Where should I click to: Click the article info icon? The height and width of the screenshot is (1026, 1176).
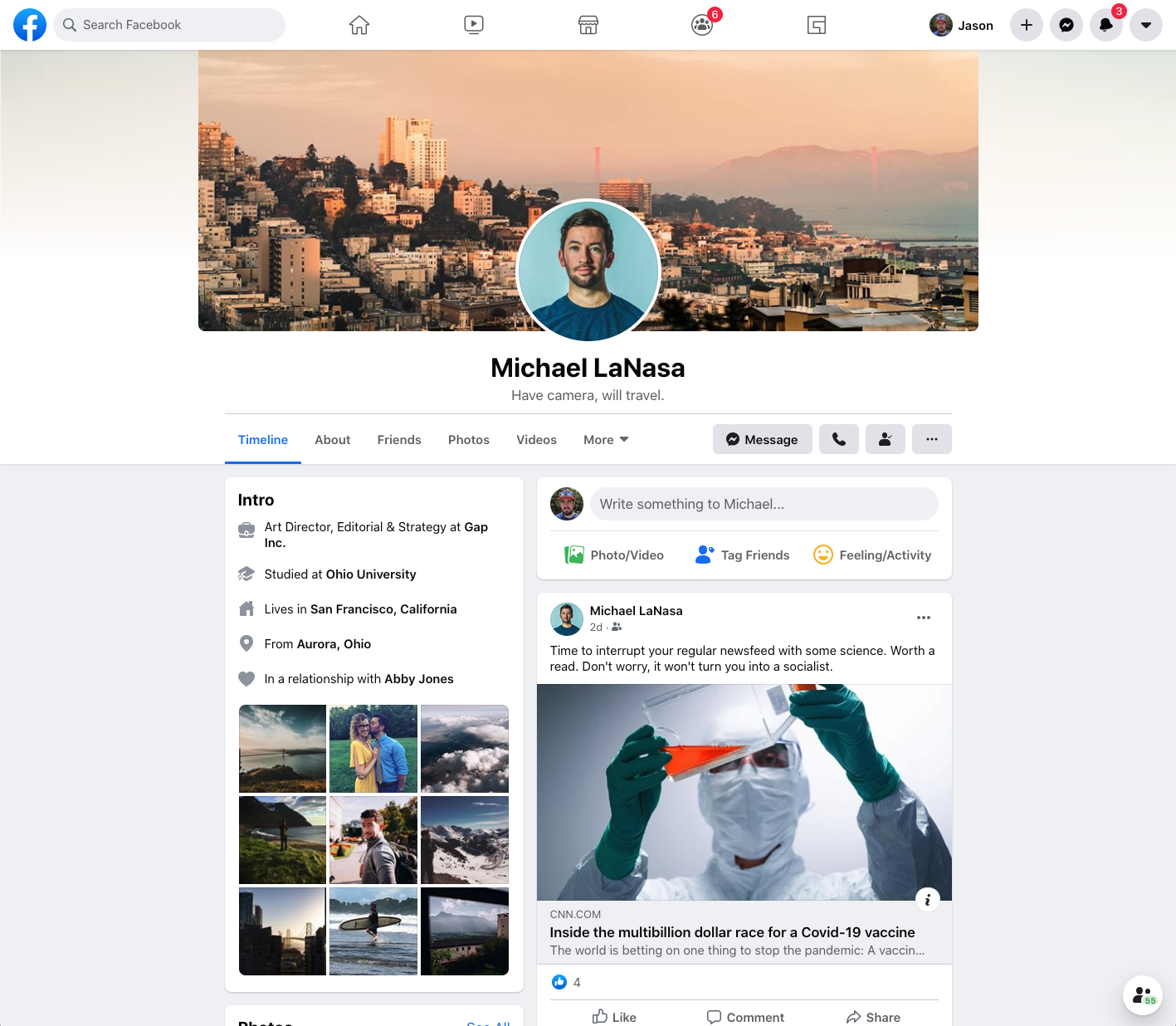(928, 899)
